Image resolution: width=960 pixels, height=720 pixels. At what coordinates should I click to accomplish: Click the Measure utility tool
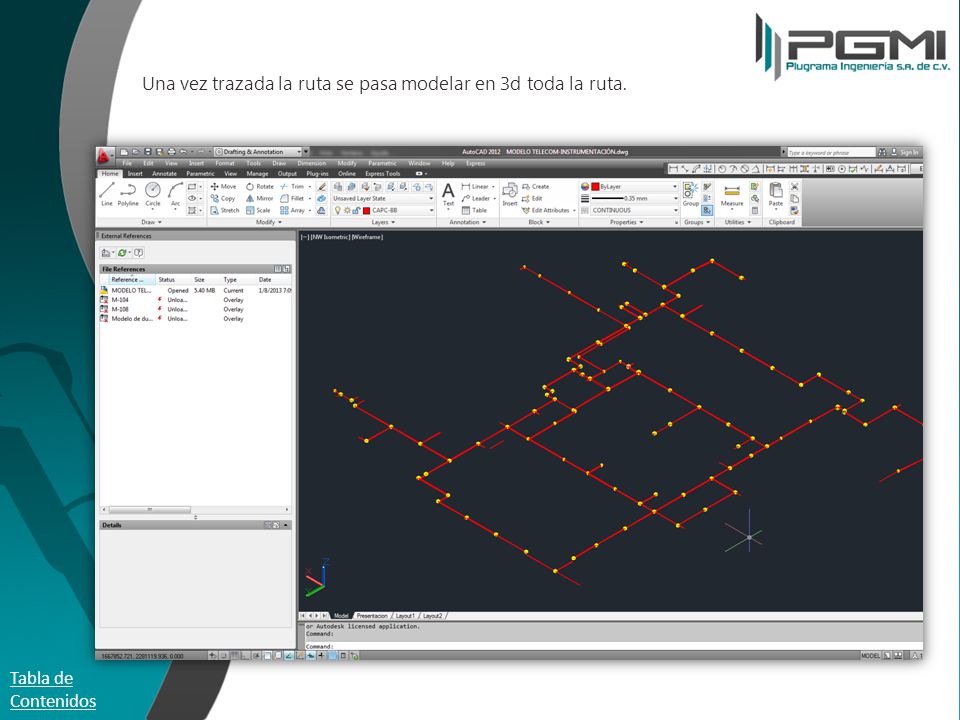click(732, 195)
